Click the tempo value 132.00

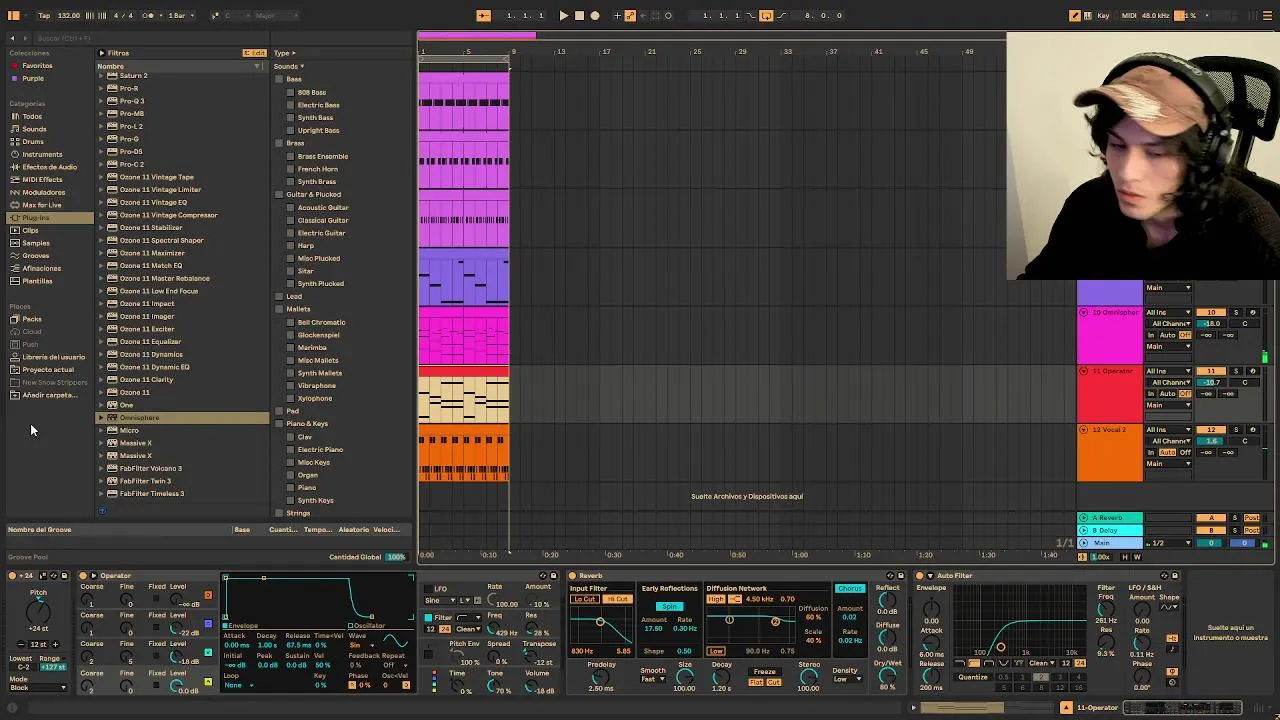69,15
